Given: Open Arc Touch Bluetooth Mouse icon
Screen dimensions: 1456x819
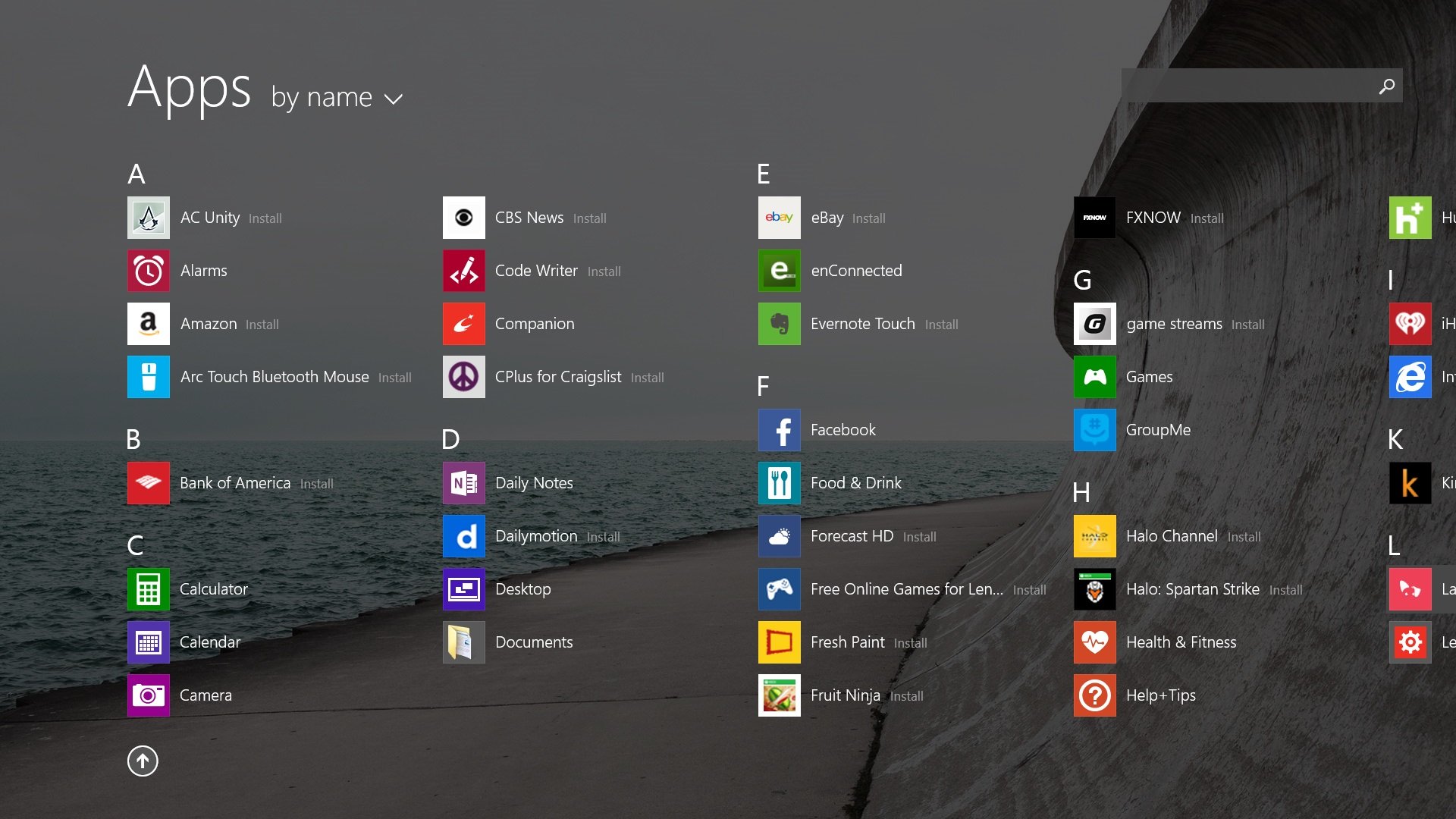Looking at the screenshot, I should click(149, 377).
